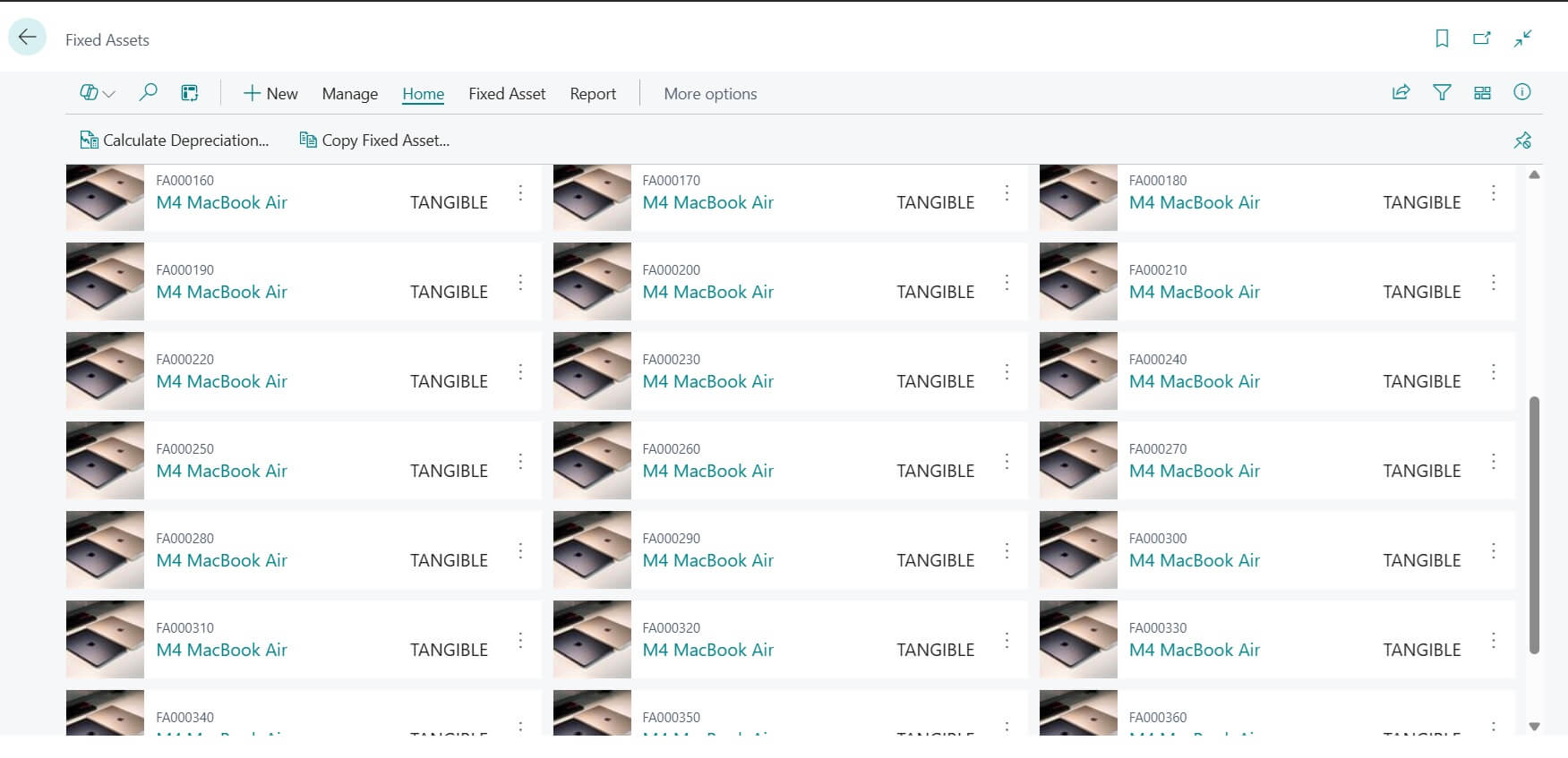Collapse the page with the shrink icon

(1522, 38)
